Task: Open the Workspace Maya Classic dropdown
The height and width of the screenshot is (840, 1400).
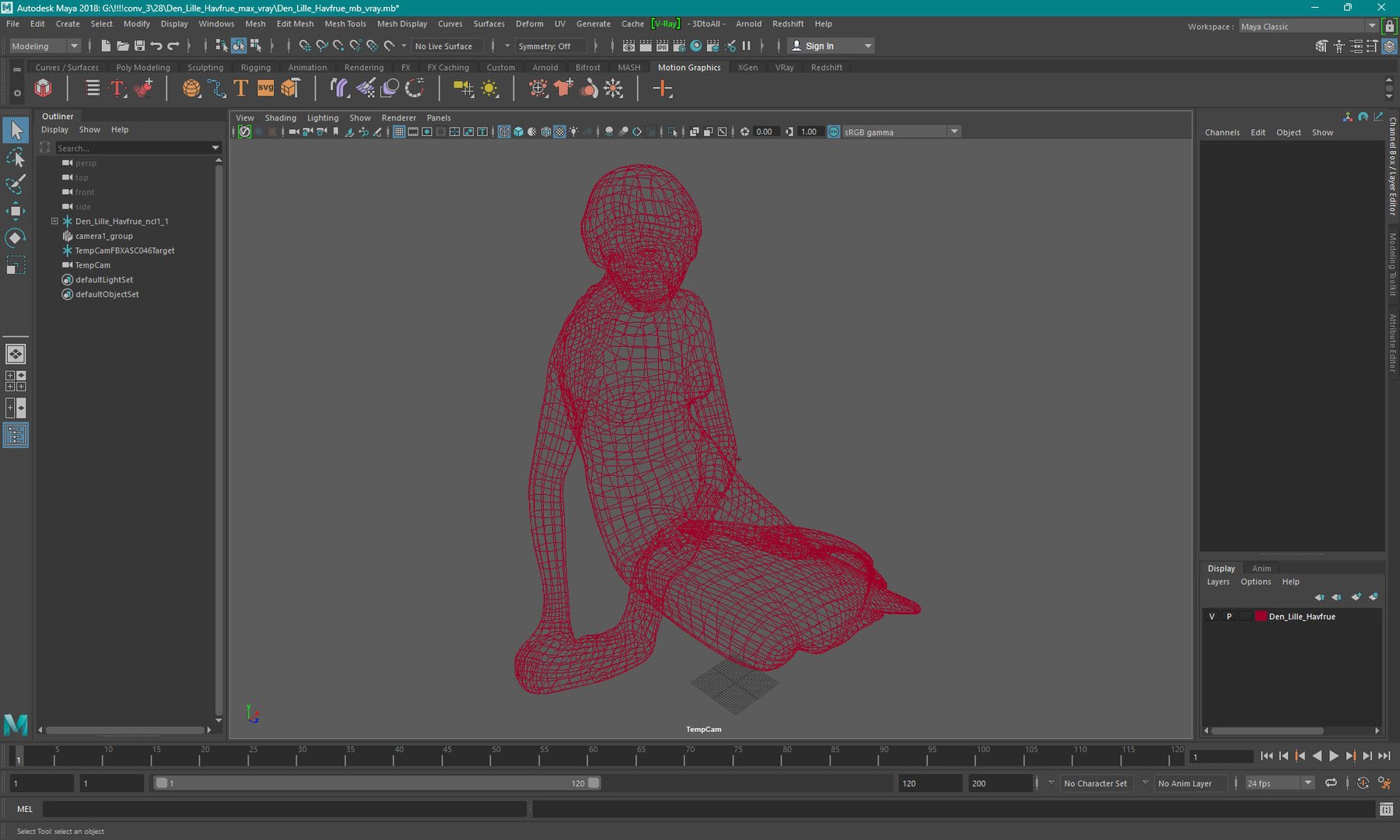Action: [1308, 26]
